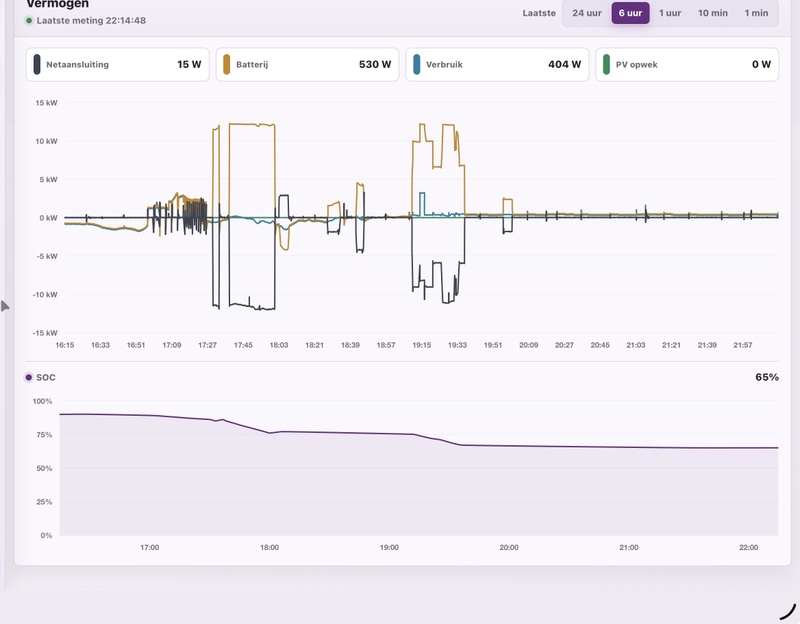Click the green PV opwek color swatch
Image resolution: width=800 pixels, height=624 pixels.
(x=606, y=64)
